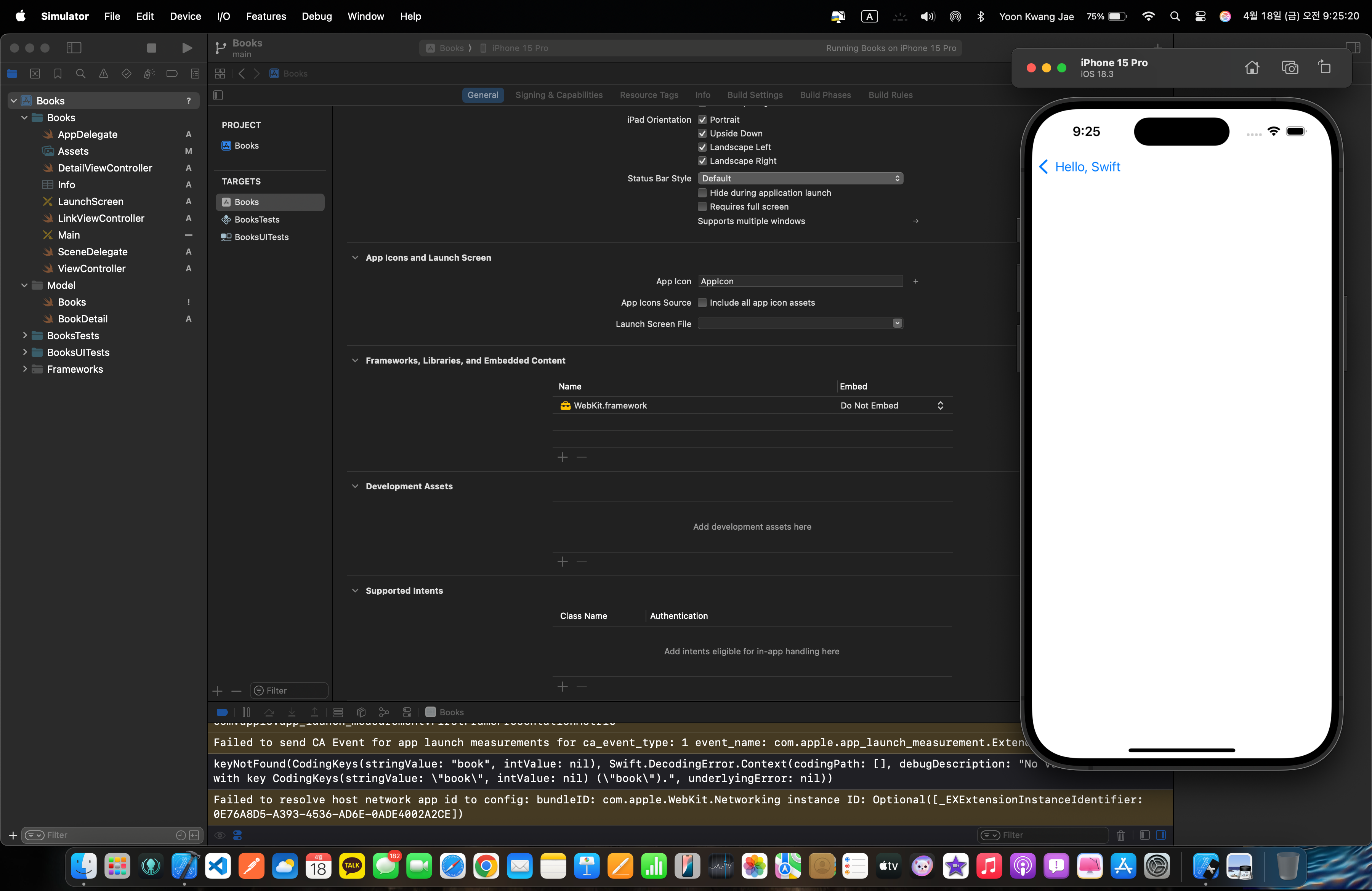Click the Run (play) button in Xcode toolbar
The height and width of the screenshot is (891, 1372).
click(187, 48)
